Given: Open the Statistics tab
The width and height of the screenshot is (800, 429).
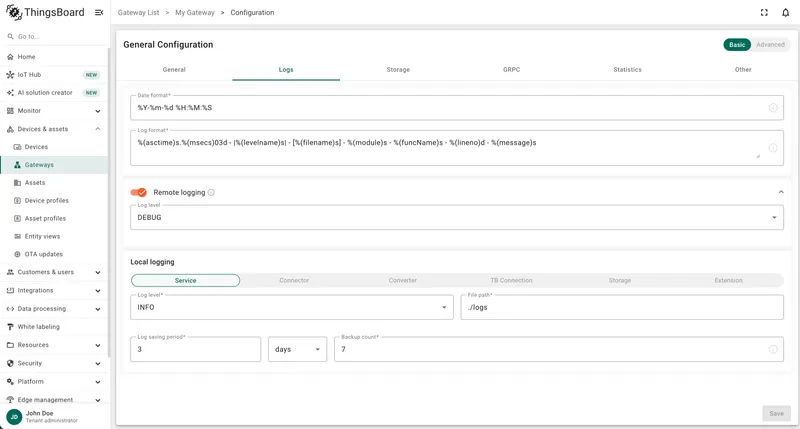Looking at the screenshot, I should click(627, 70).
